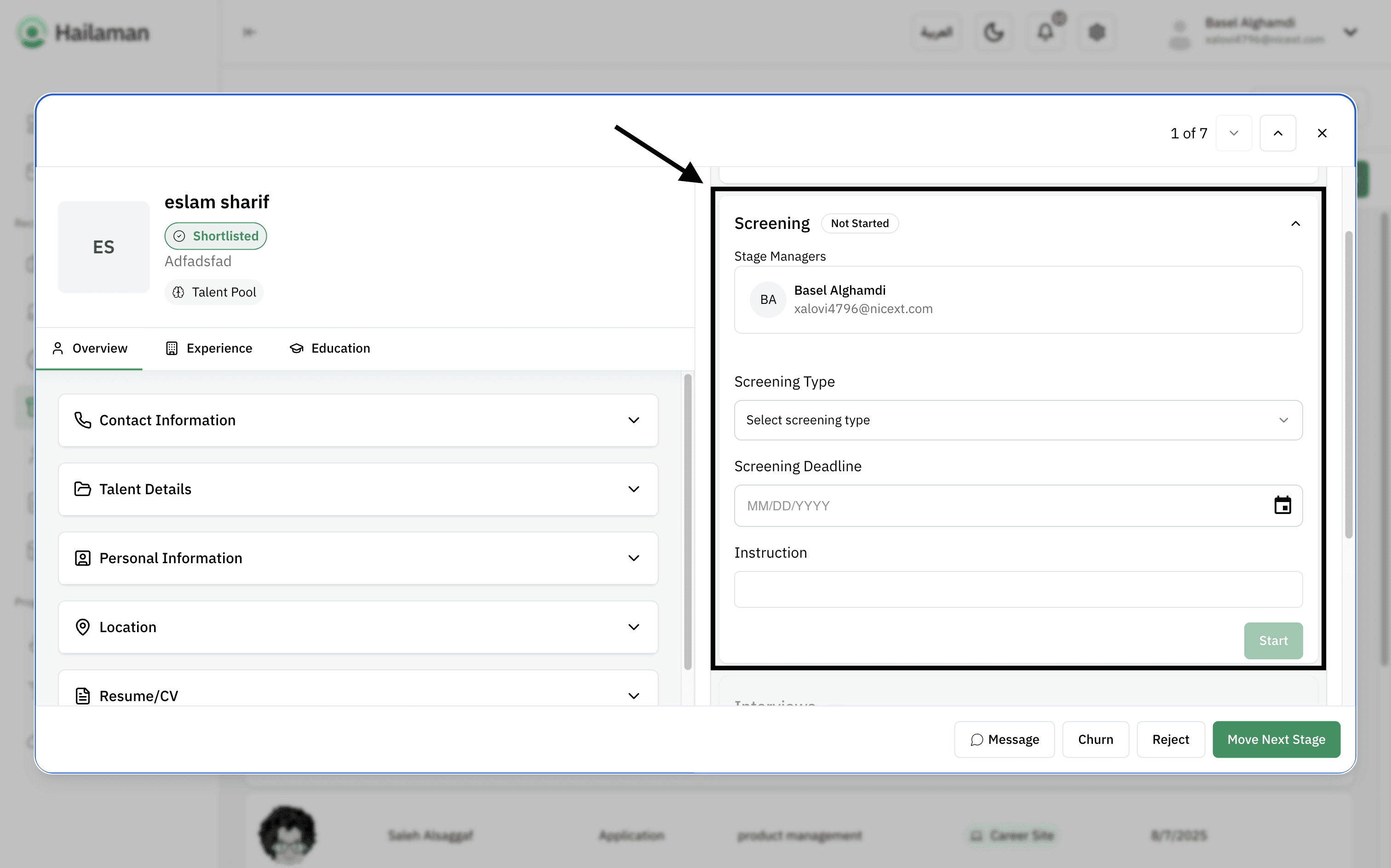Open the notifications bell

[x=1045, y=32]
